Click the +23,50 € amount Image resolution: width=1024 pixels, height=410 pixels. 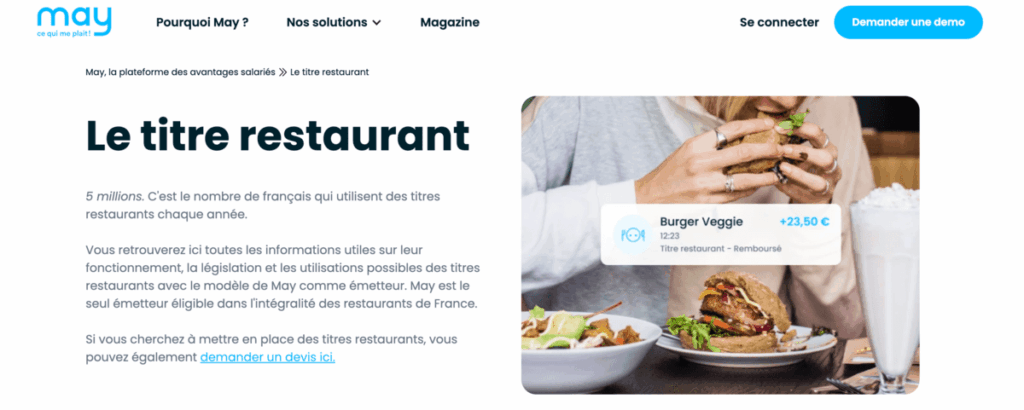tap(805, 222)
